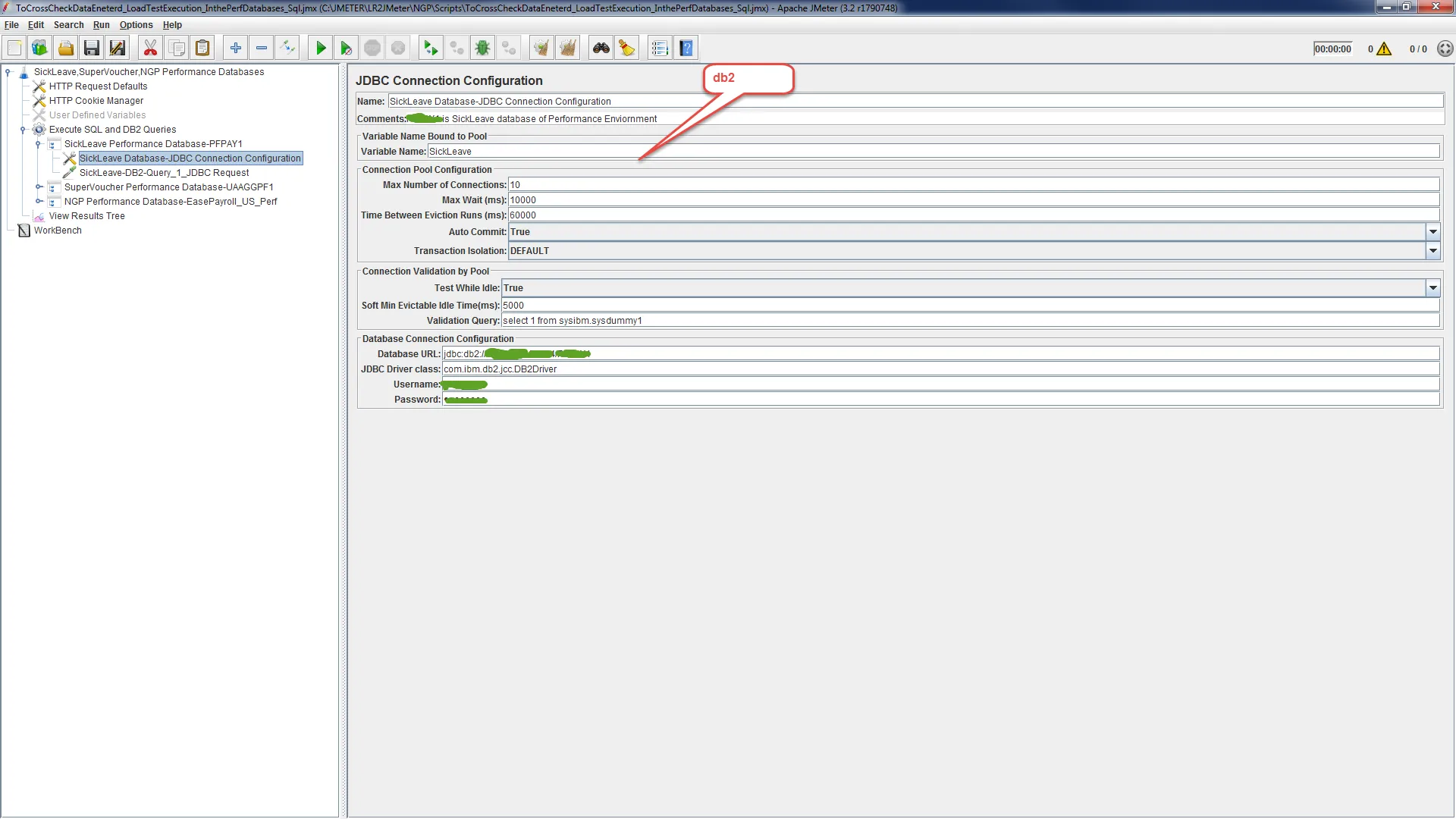Click the warning triangle error counter
1456x819 pixels.
pyautogui.click(x=1384, y=49)
